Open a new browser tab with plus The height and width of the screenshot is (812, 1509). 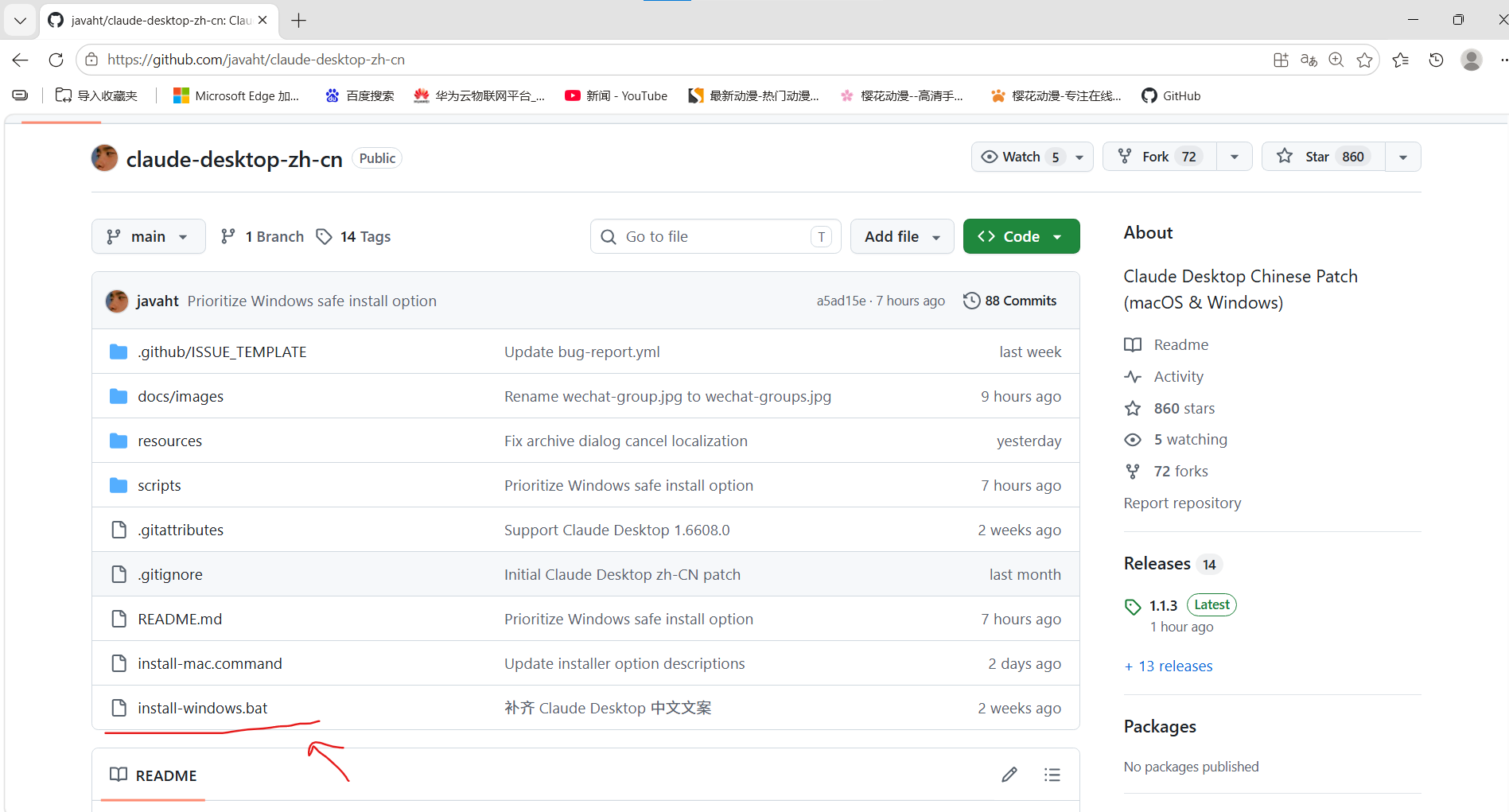pos(299,21)
